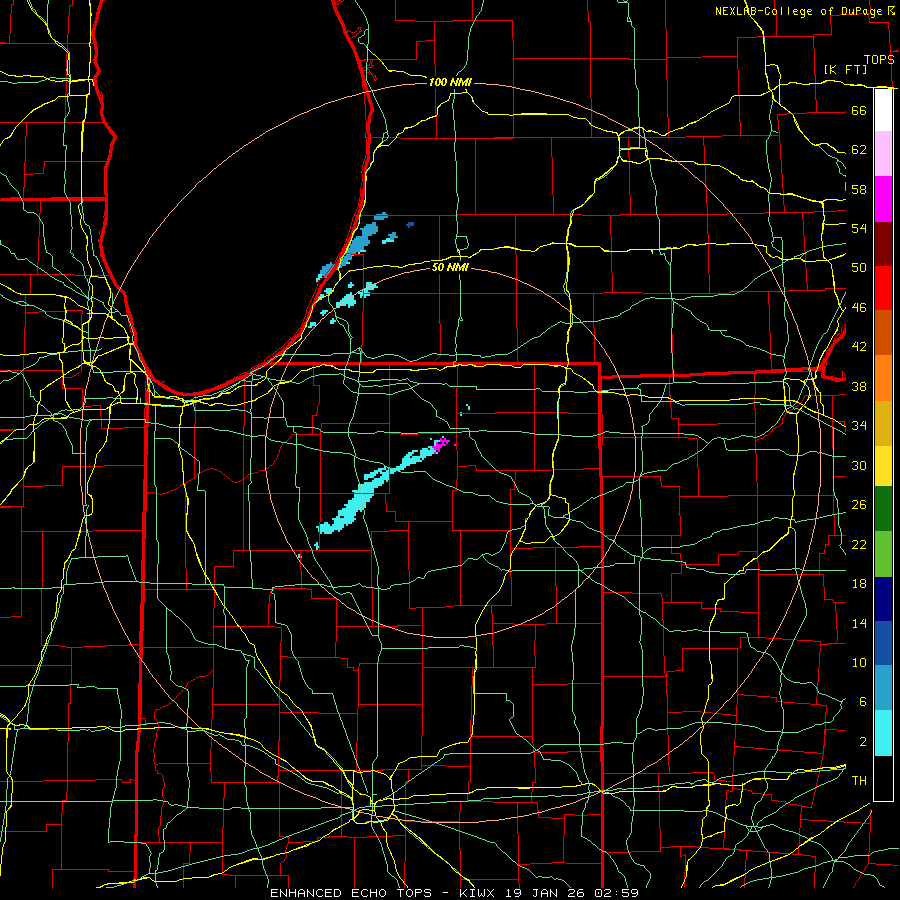This screenshot has width=900, height=900.
Task: Click the medium blue 18 kft legend swatch
Action: click(883, 642)
